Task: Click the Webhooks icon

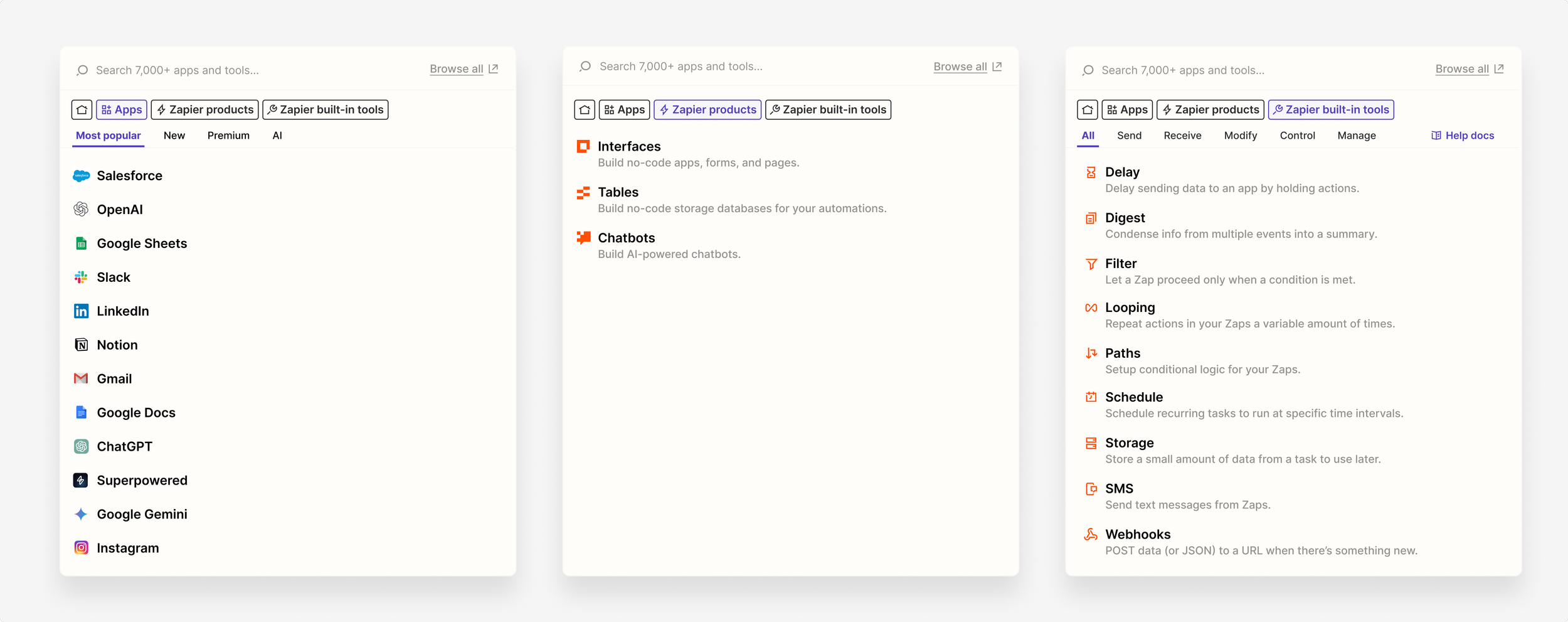Action: [1091, 534]
